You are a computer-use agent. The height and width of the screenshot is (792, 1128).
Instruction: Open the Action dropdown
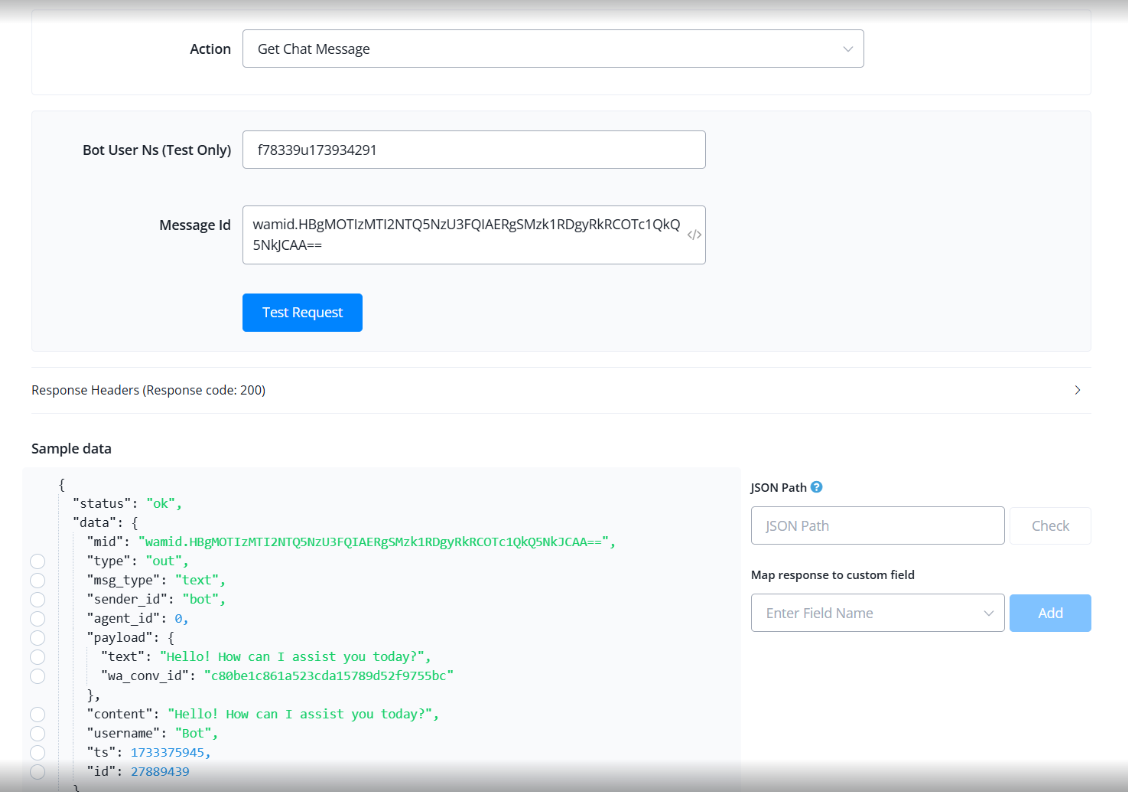tap(552, 49)
